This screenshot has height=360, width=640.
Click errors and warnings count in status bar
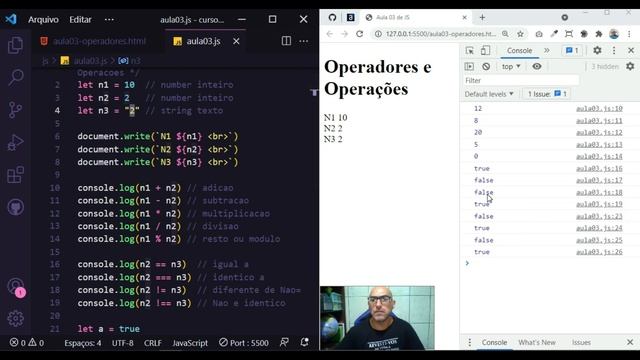tap(27, 343)
